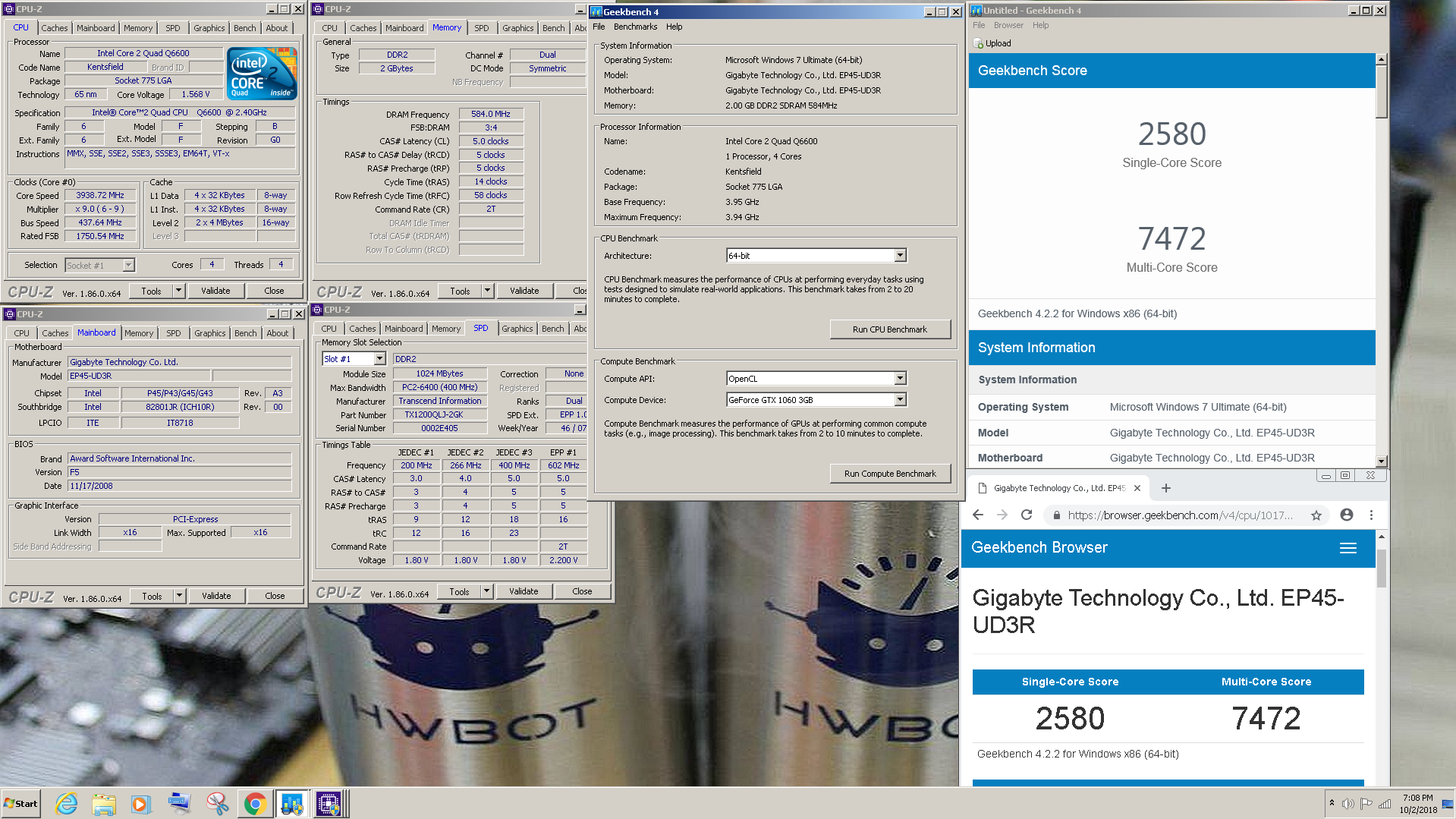
Task: Click Single-Core Score header in Chrome page
Action: point(1070,682)
